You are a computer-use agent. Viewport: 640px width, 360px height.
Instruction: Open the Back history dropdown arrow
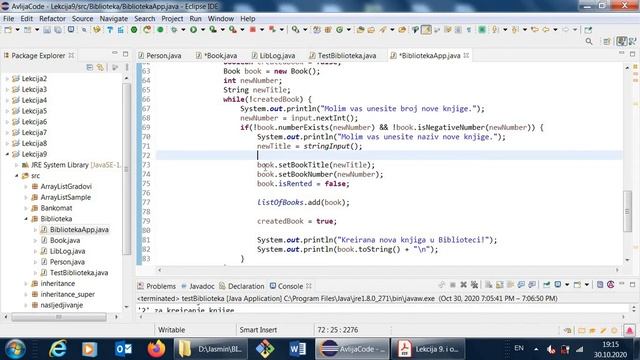pos(555,30)
